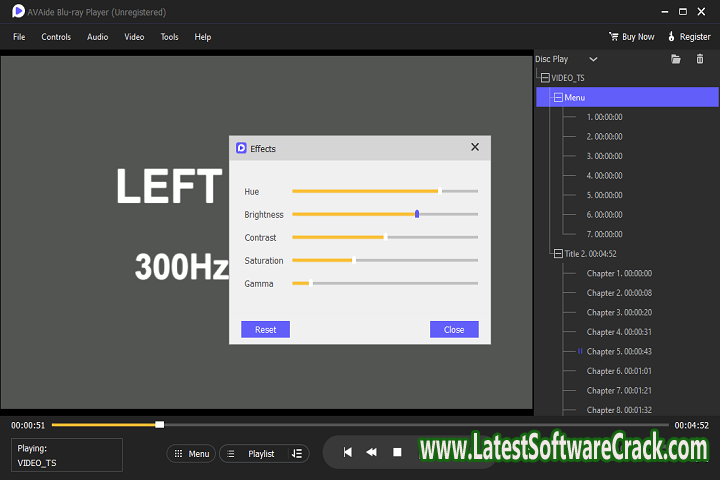Click the Playing: VIDEO_TS status box

click(67, 455)
